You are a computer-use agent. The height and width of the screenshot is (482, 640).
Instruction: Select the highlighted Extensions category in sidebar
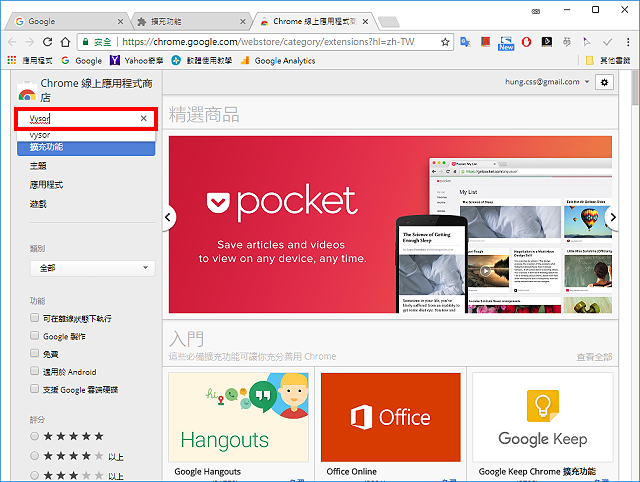pyautogui.click(x=86, y=148)
